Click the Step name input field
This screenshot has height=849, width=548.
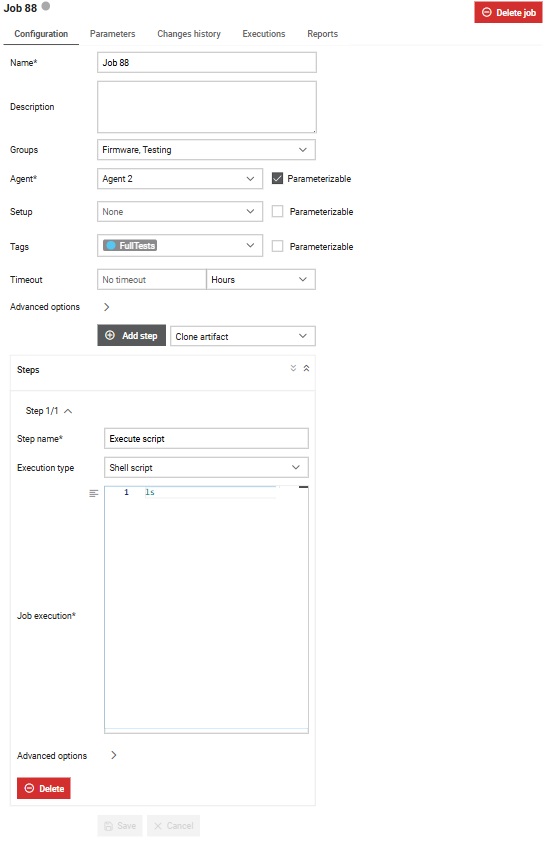(x=206, y=439)
